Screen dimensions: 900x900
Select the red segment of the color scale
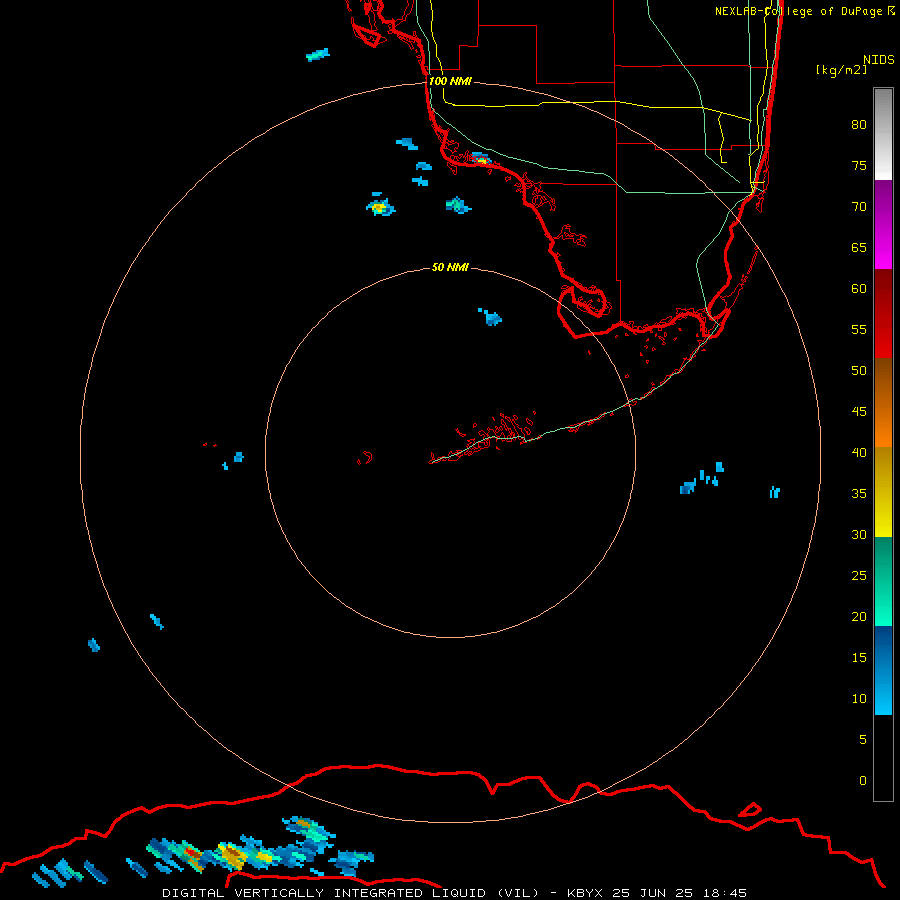[883, 313]
